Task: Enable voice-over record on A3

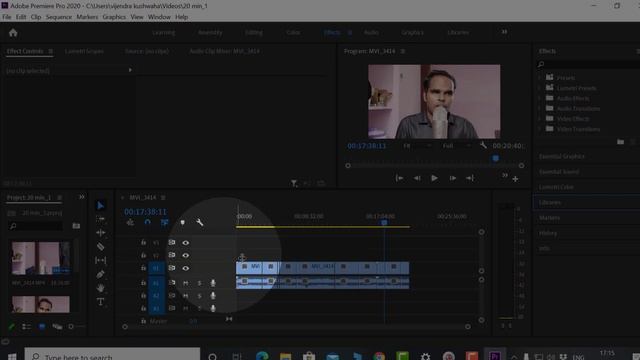Action: coord(213,308)
